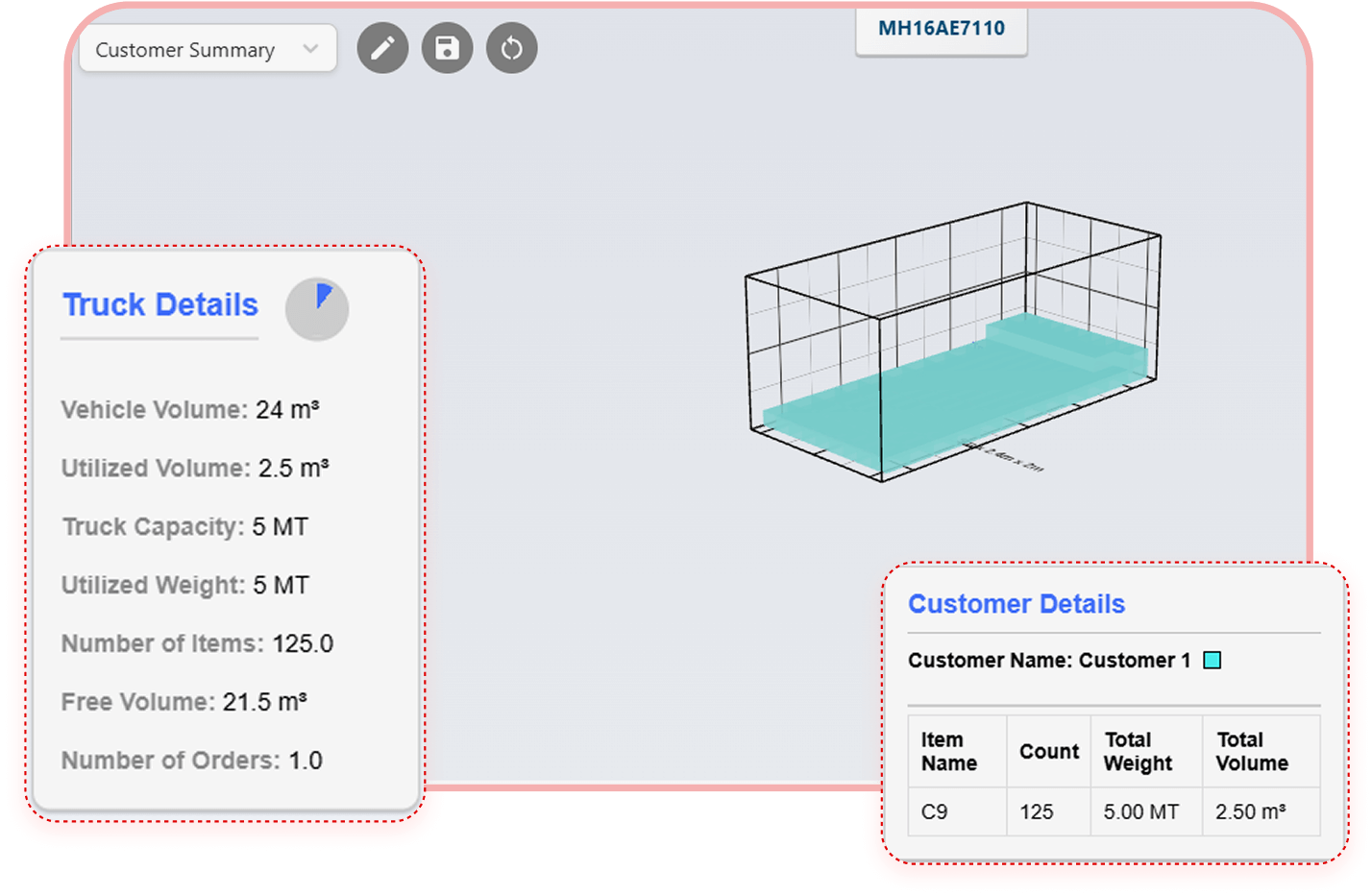The width and height of the screenshot is (1372, 895).
Task: Click the 5.00 MT weight cell
Action: tap(1140, 812)
